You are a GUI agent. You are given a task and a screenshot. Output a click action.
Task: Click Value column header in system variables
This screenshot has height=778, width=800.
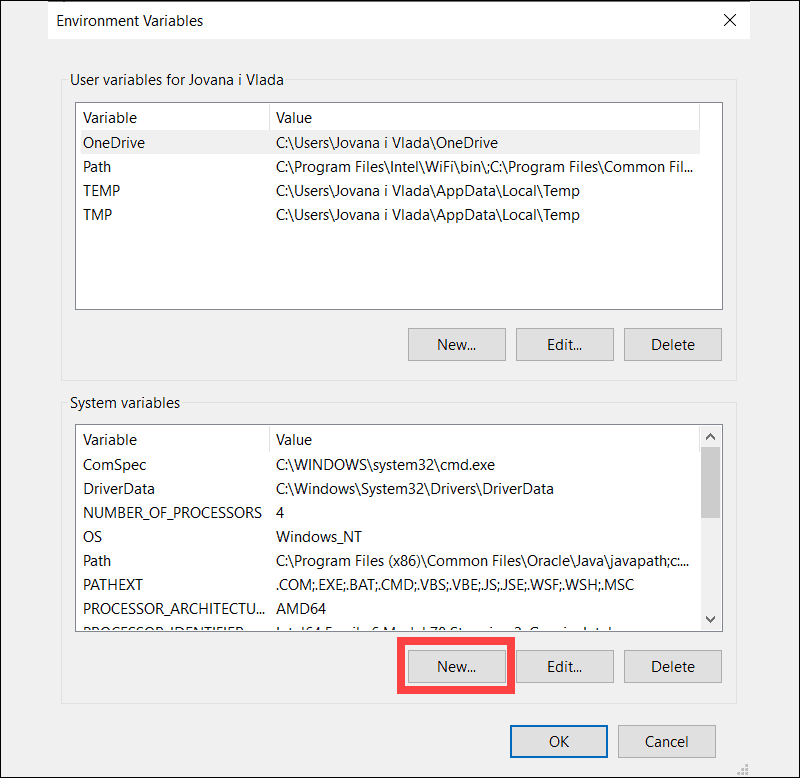tap(484, 440)
